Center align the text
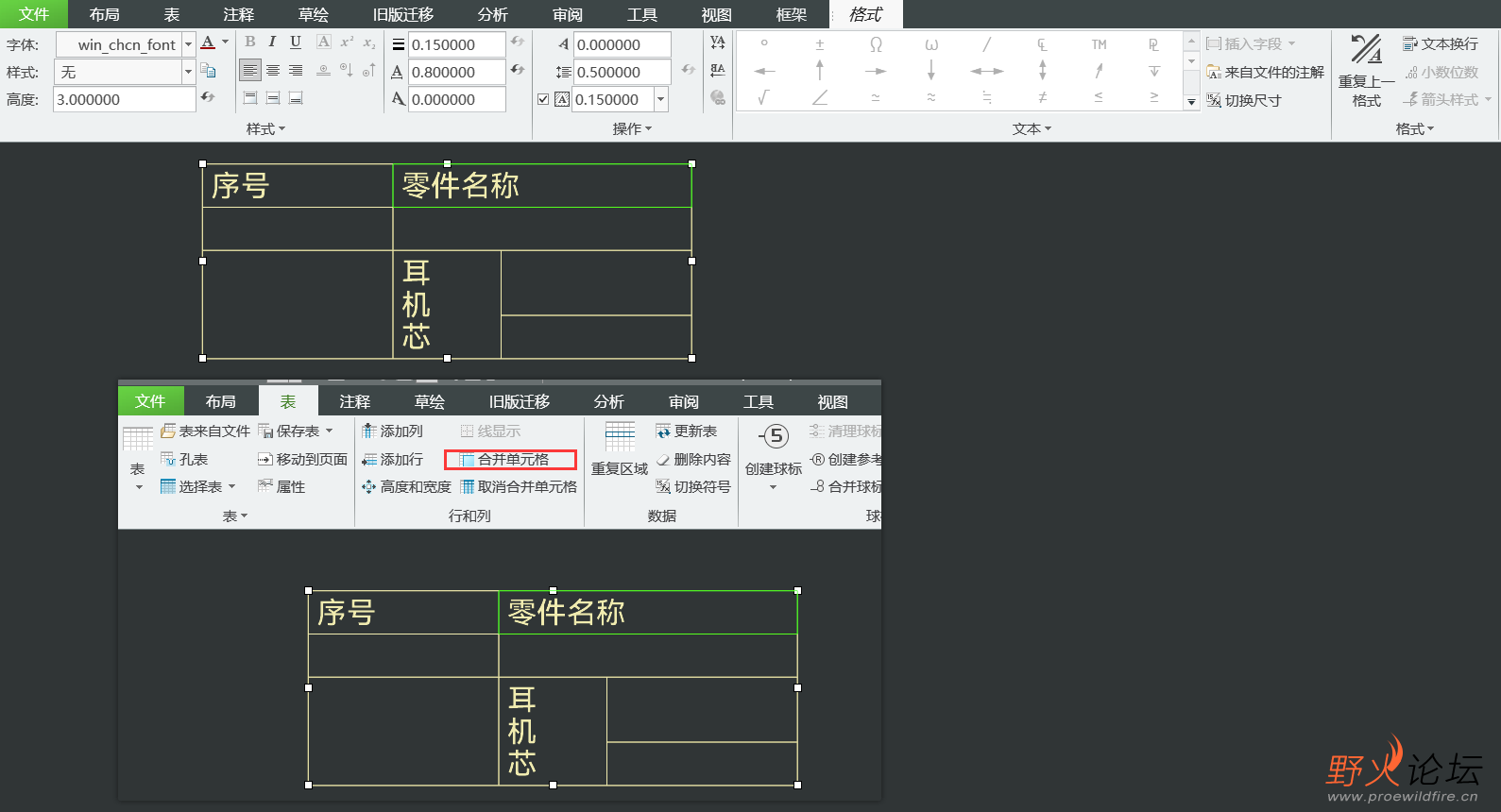The height and width of the screenshot is (812, 1501). [x=273, y=70]
